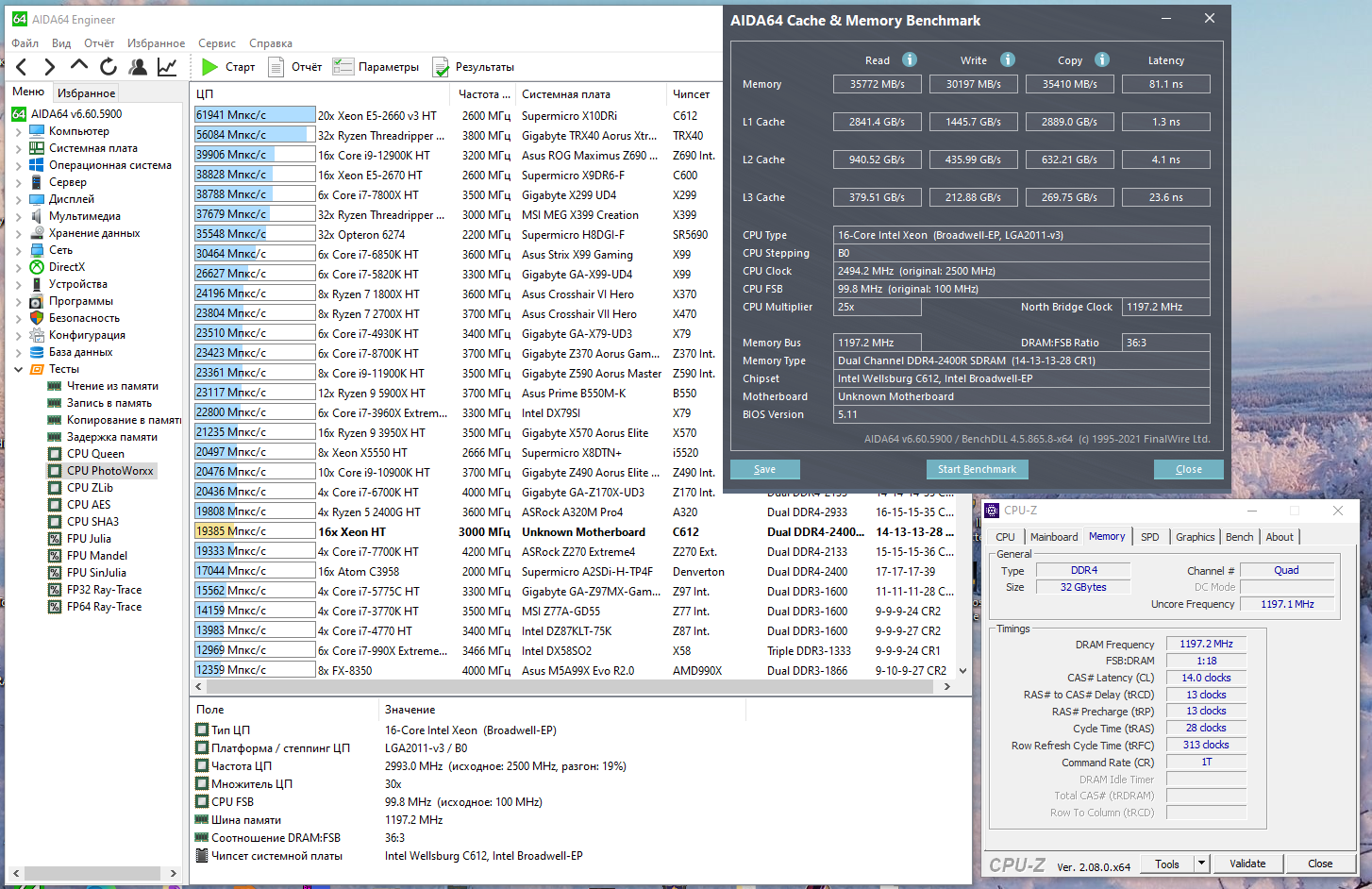Click the Write info icon
1372x889 pixels.
tap(1008, 59)
